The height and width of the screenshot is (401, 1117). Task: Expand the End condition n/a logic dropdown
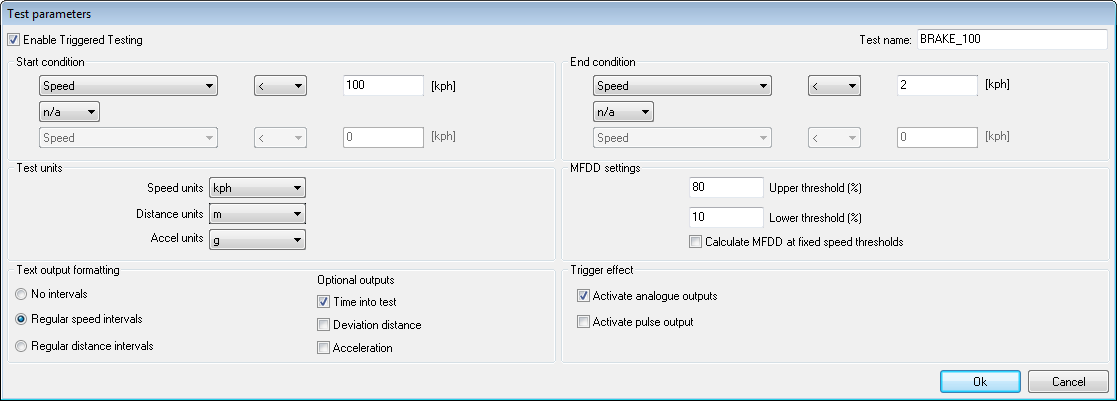point(624,112)
